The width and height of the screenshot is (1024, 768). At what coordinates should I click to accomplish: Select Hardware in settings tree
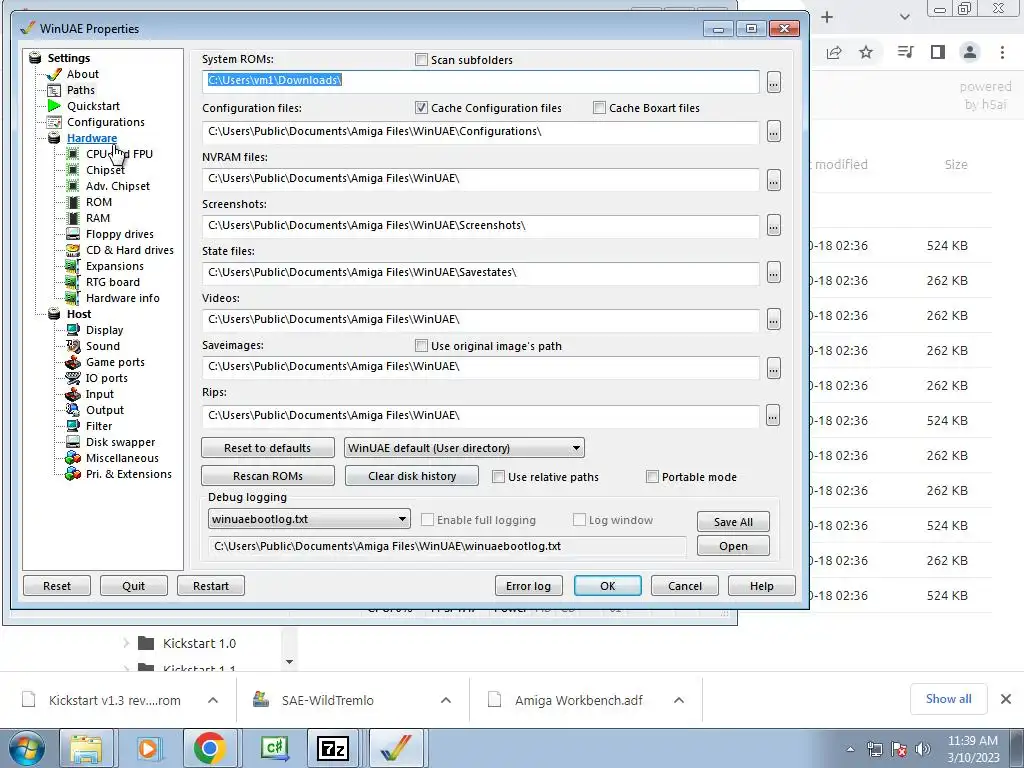(x=92, y=138)
